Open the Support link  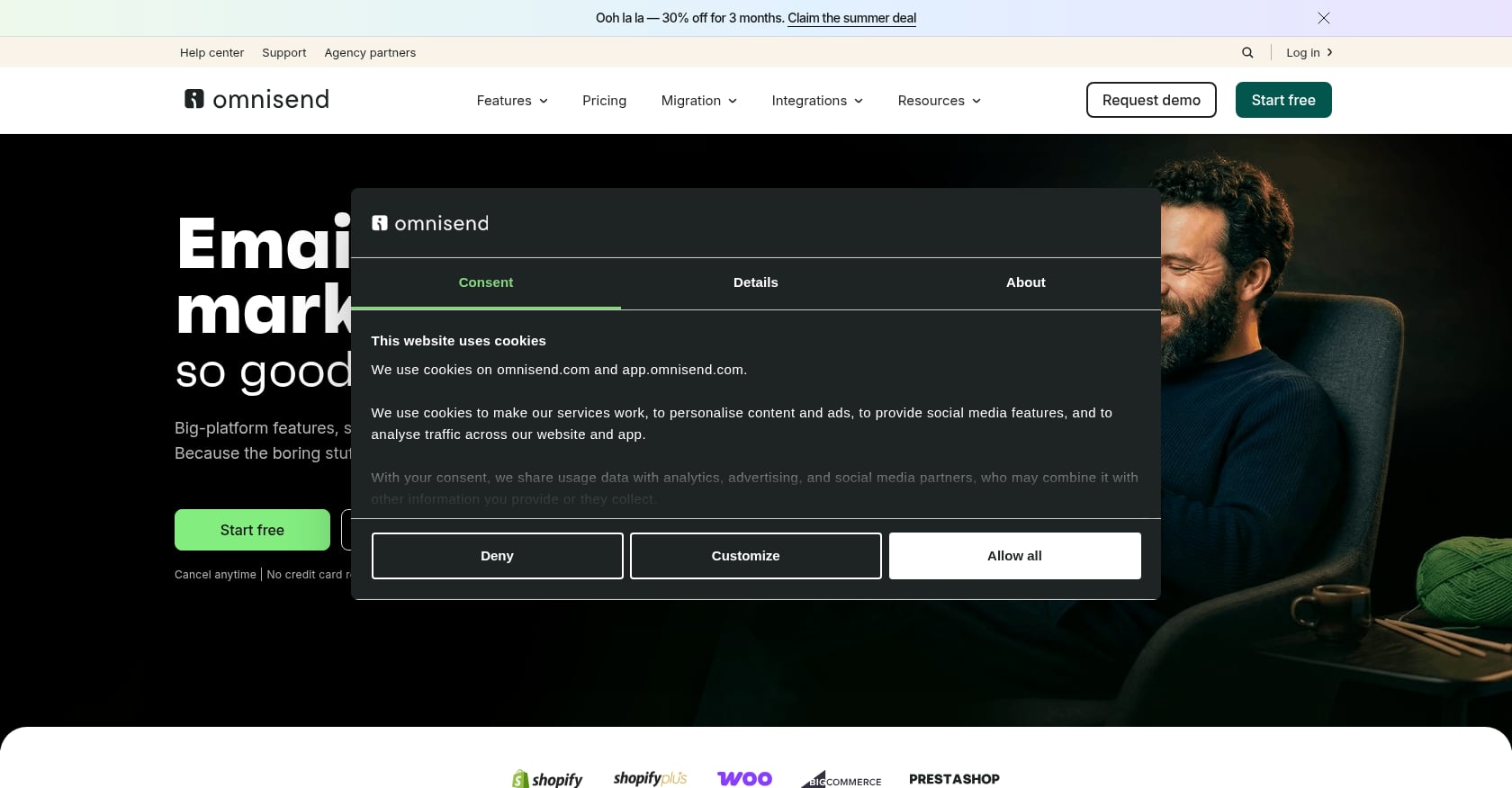click(x=283, y=52)
